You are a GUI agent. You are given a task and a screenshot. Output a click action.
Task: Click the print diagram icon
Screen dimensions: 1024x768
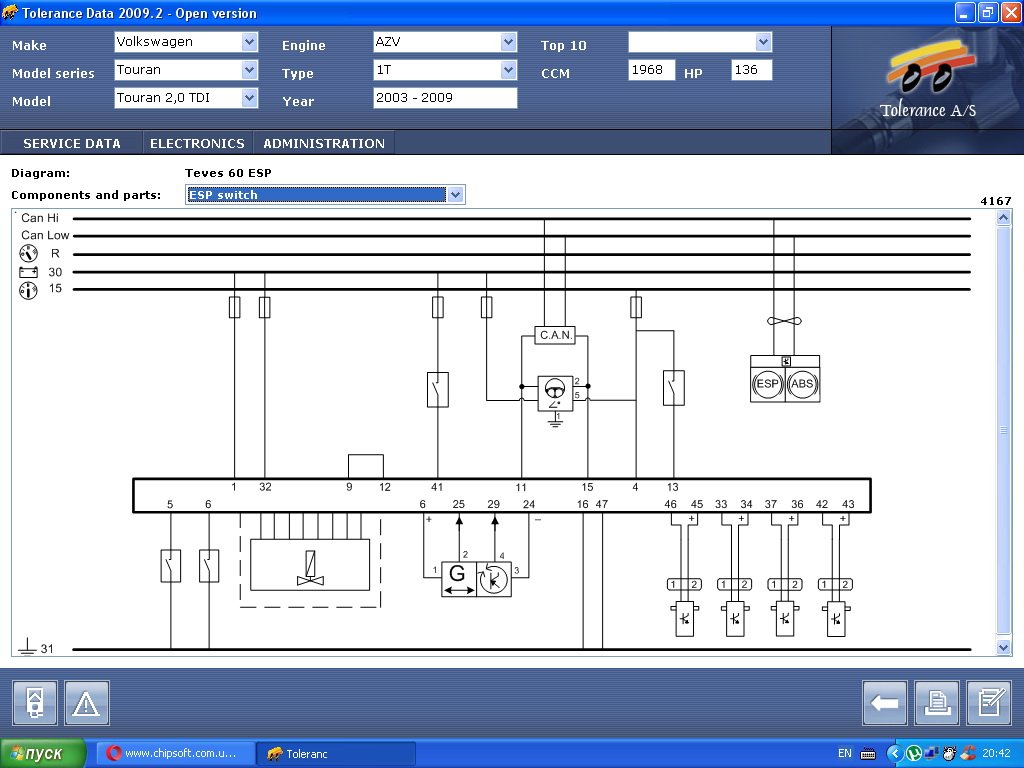point(936,703)
